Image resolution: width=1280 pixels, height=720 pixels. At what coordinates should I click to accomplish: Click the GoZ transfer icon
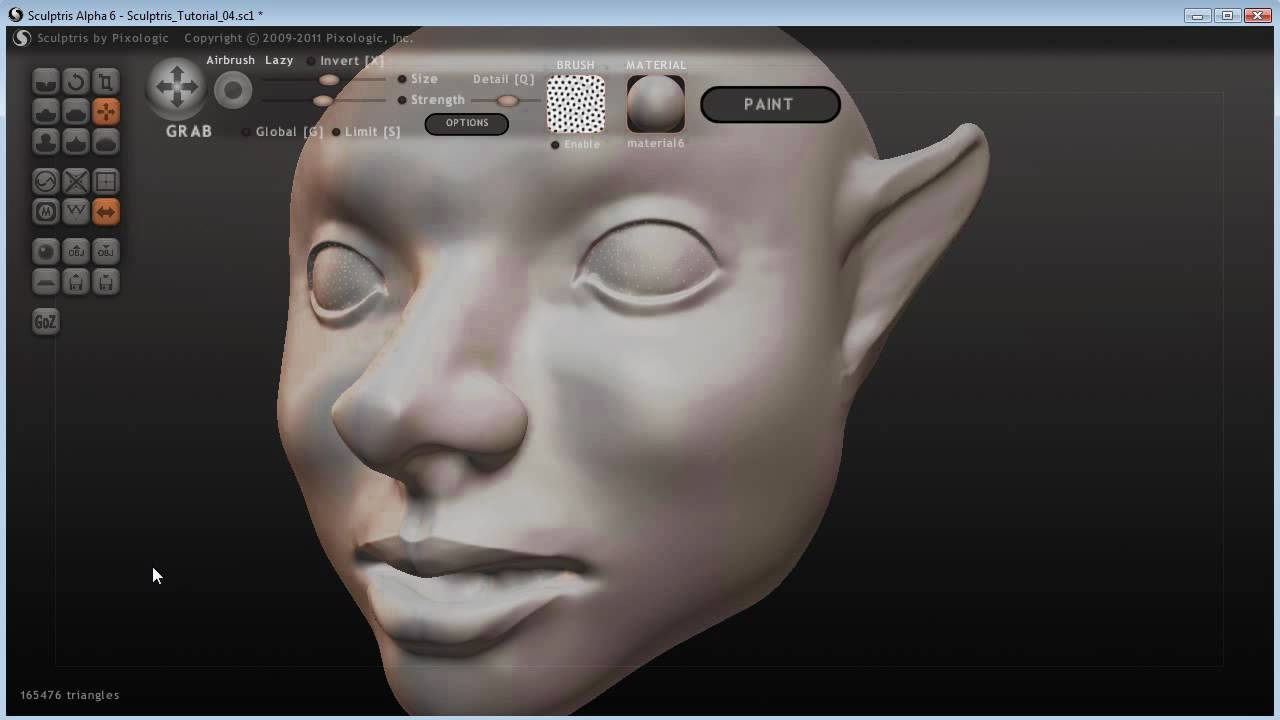coord(45,321)
